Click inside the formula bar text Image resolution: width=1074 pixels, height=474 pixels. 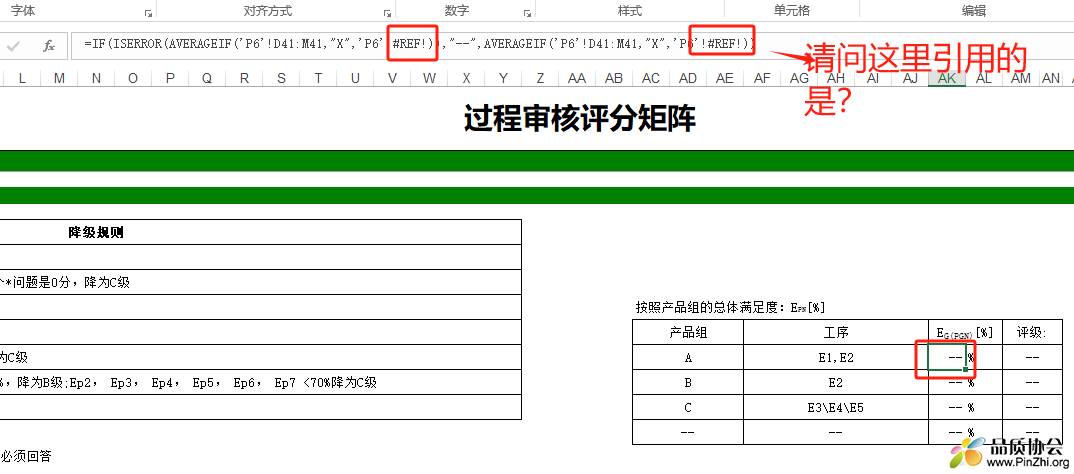419,45
